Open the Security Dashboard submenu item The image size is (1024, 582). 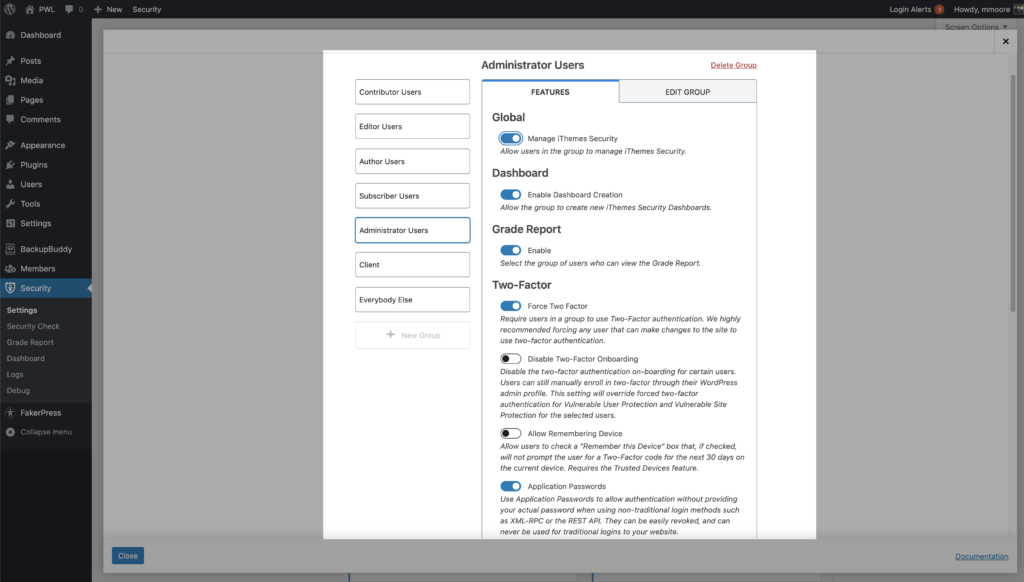click(25, 358)
